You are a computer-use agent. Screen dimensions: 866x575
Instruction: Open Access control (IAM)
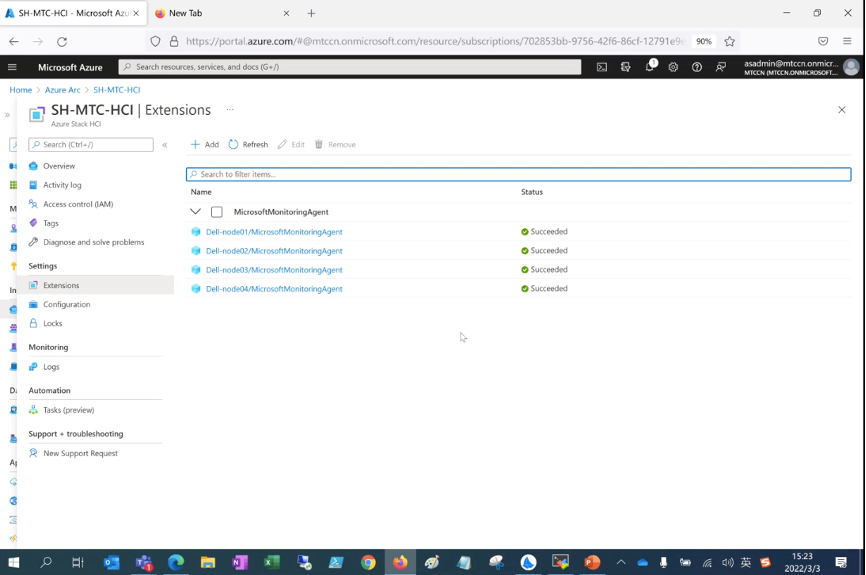pos(78,204)
